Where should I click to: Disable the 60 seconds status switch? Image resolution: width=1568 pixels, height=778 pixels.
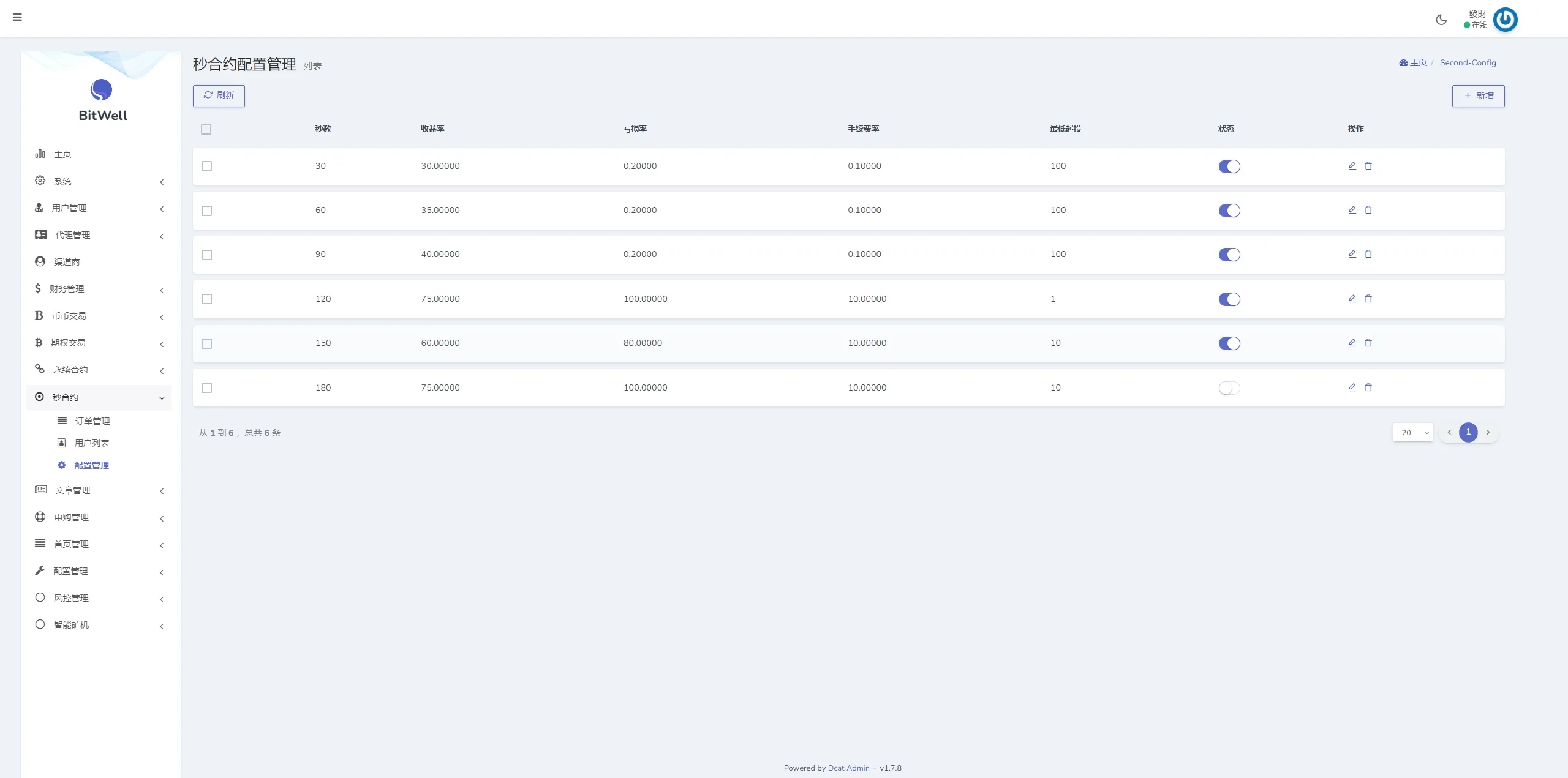pyautogui.click(x=1229, y=211)
